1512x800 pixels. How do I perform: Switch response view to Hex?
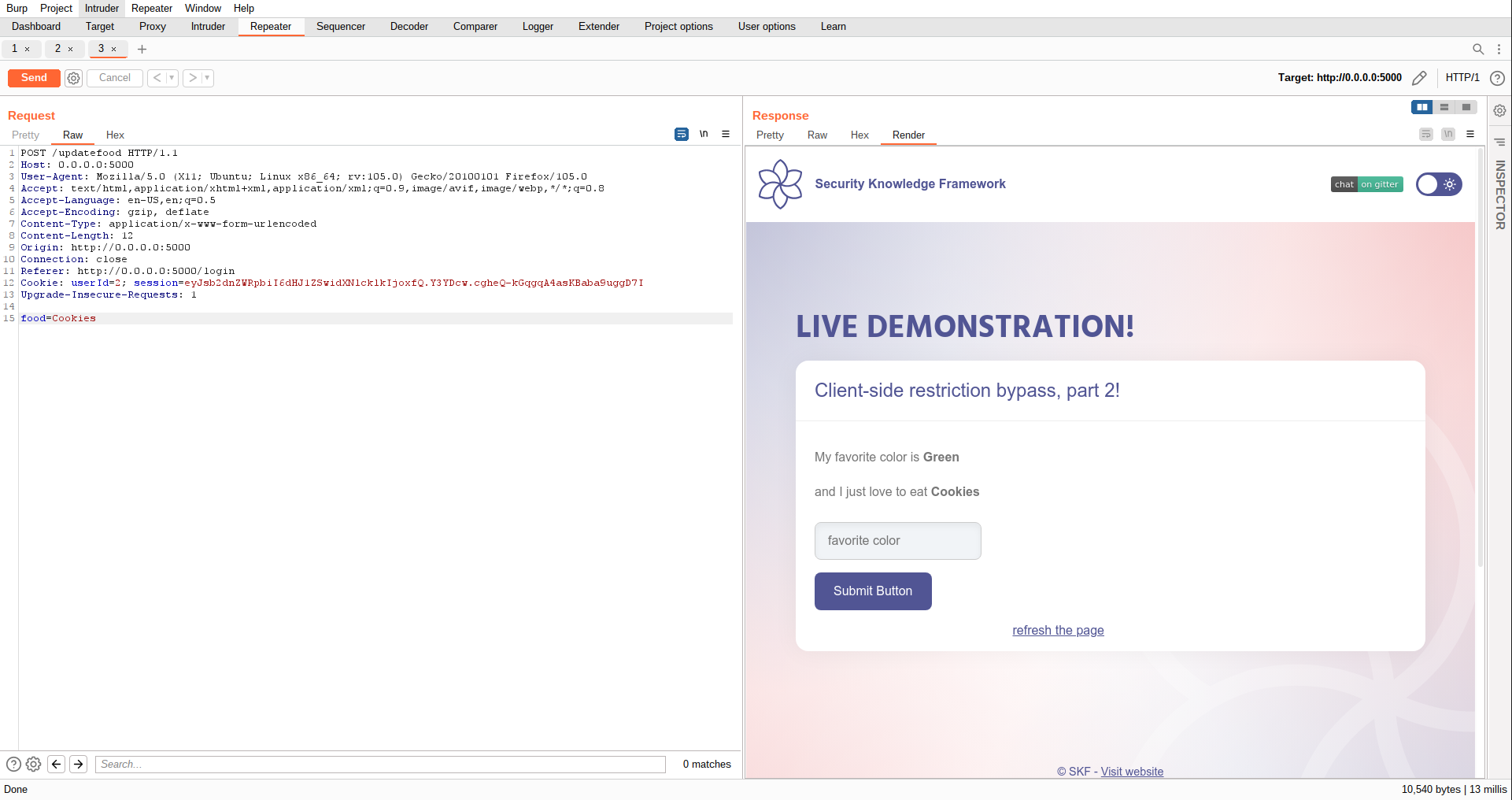coord(860,135)
